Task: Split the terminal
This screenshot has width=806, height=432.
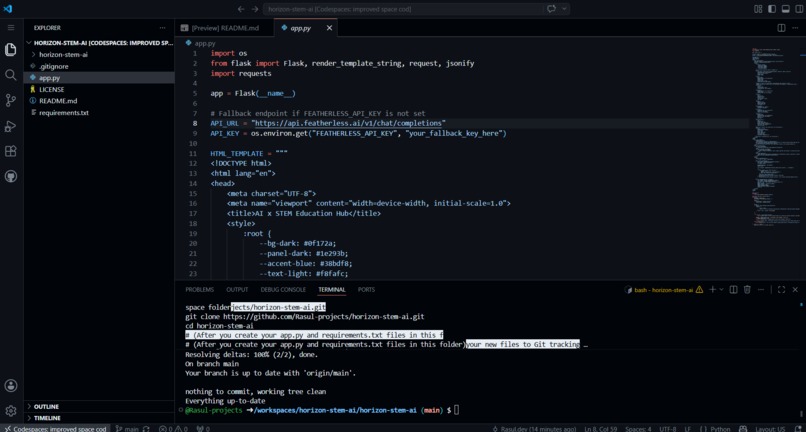Action: [x=734, y=290]
